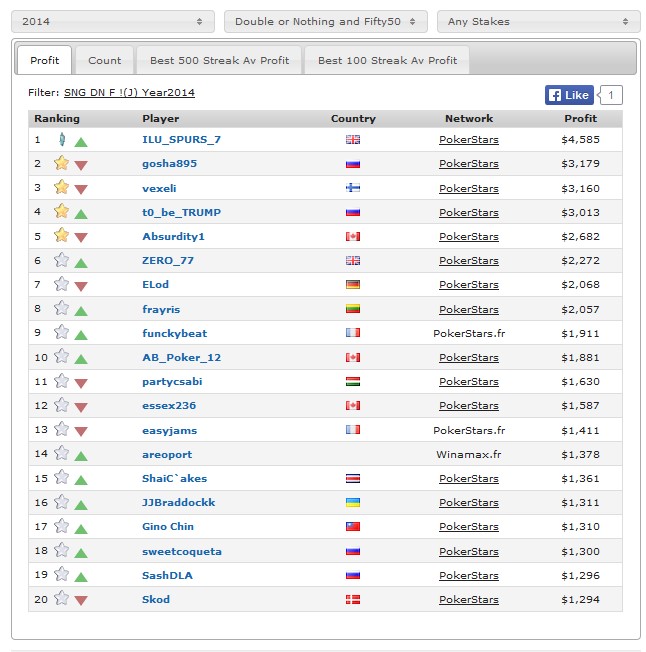Toggle the favorite star for frayris
Viewport: 646px width, 652px height.
pyautogui.click(x=61, y=308)
